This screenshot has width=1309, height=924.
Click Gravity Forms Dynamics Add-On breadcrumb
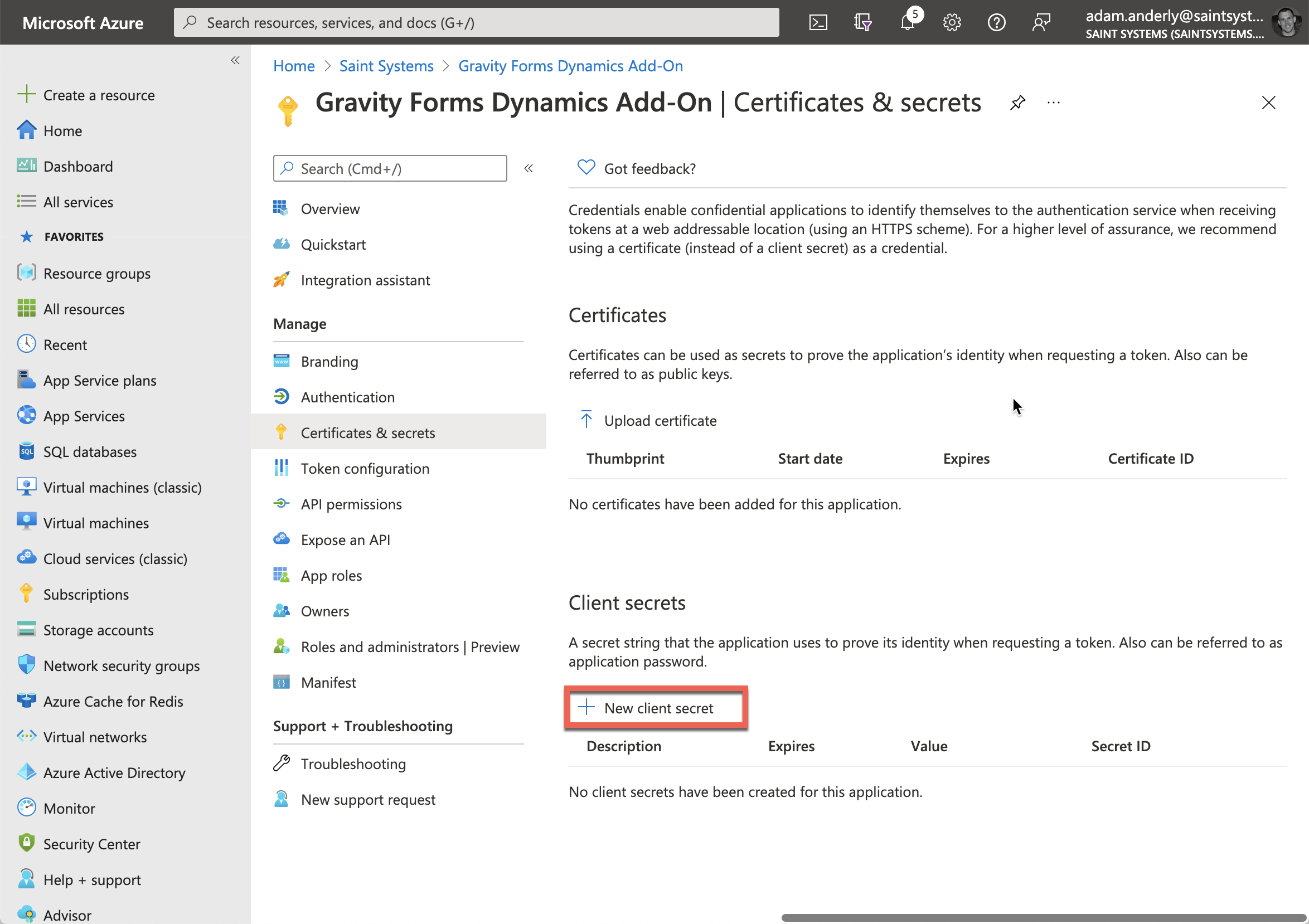tap(571, 66)
